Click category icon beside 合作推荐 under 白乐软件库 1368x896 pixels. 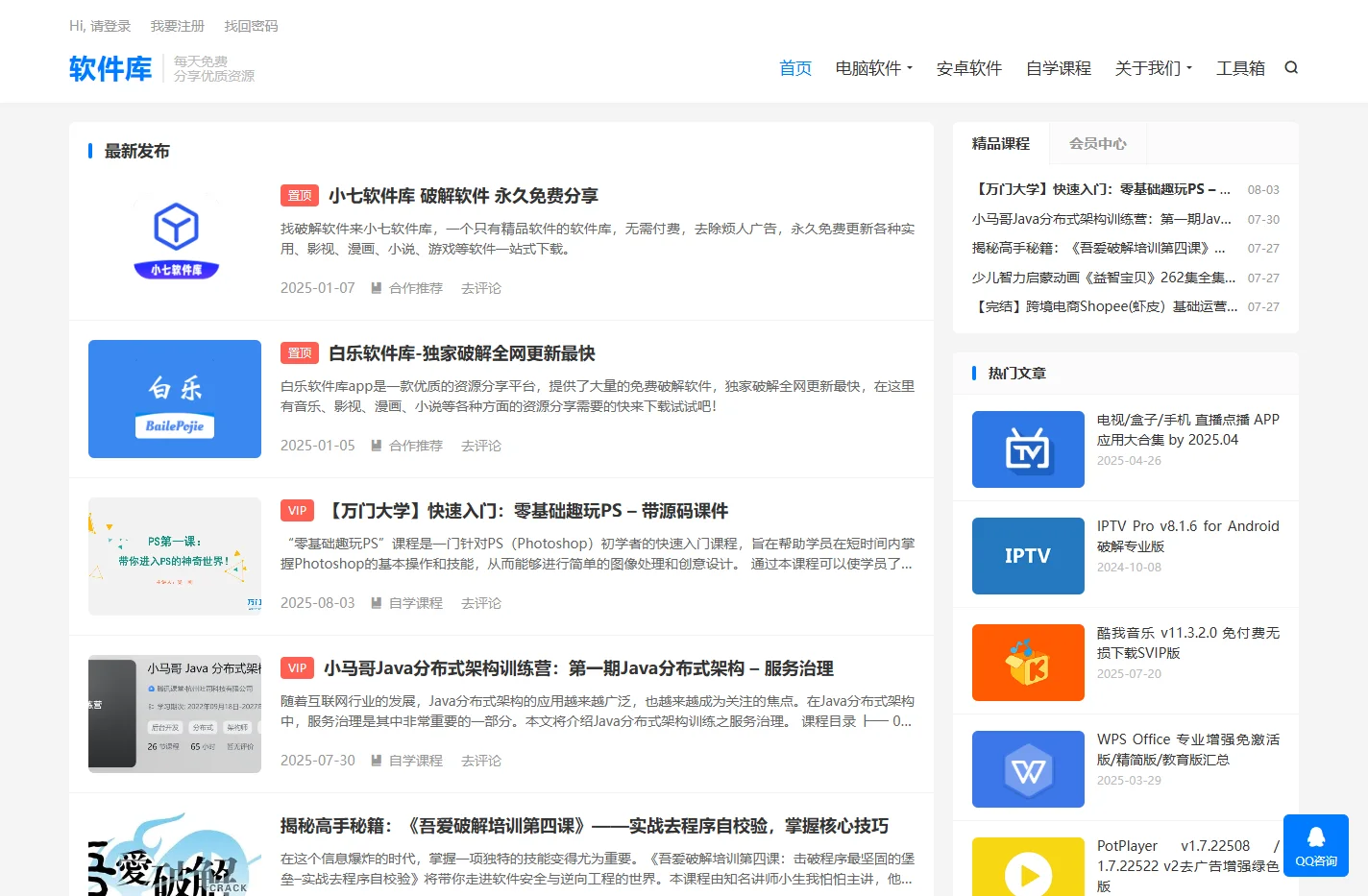(377, 446)
